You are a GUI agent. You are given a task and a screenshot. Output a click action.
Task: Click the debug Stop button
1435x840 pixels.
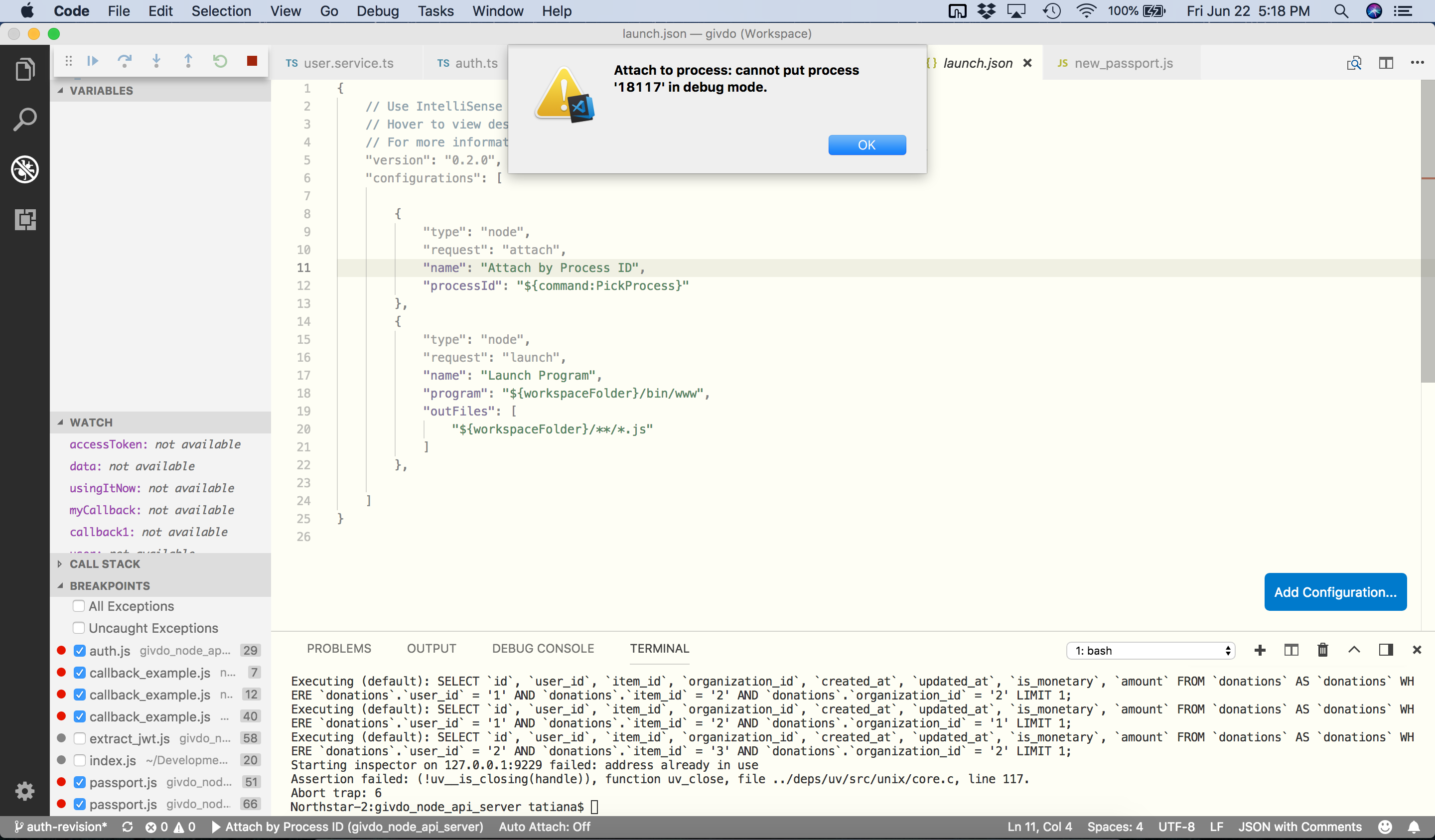point(252,61)
